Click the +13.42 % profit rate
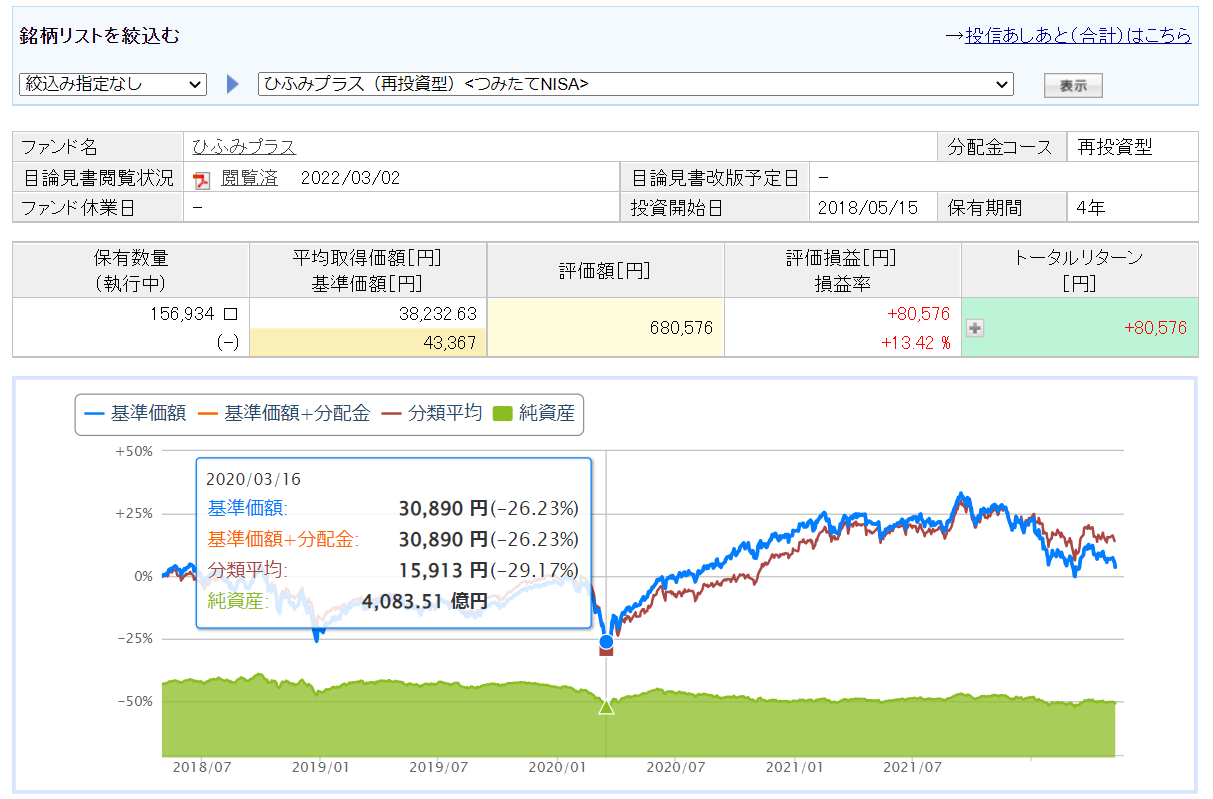 [915, 343]
